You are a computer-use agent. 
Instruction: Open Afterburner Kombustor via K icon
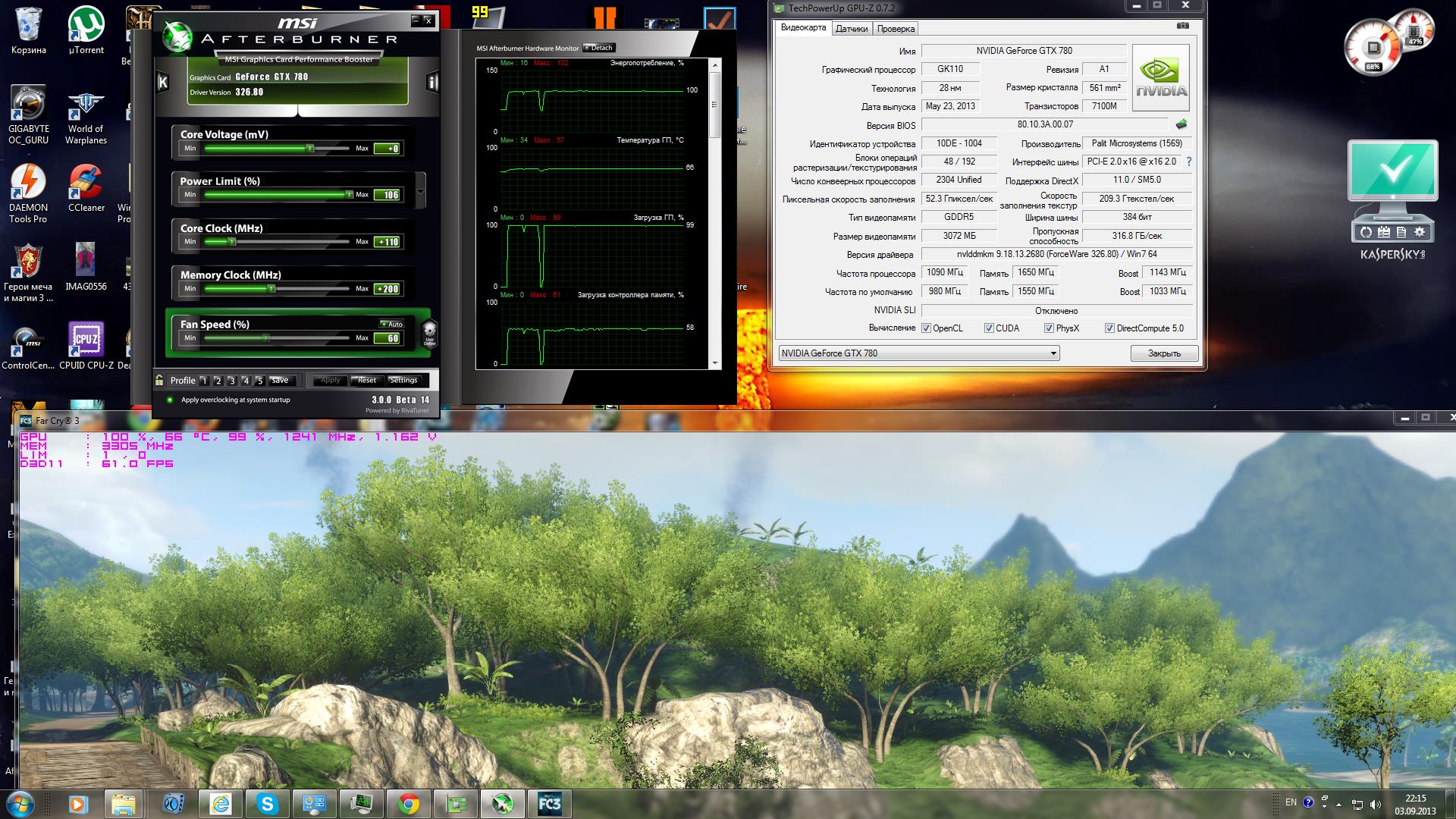(162, 82)
